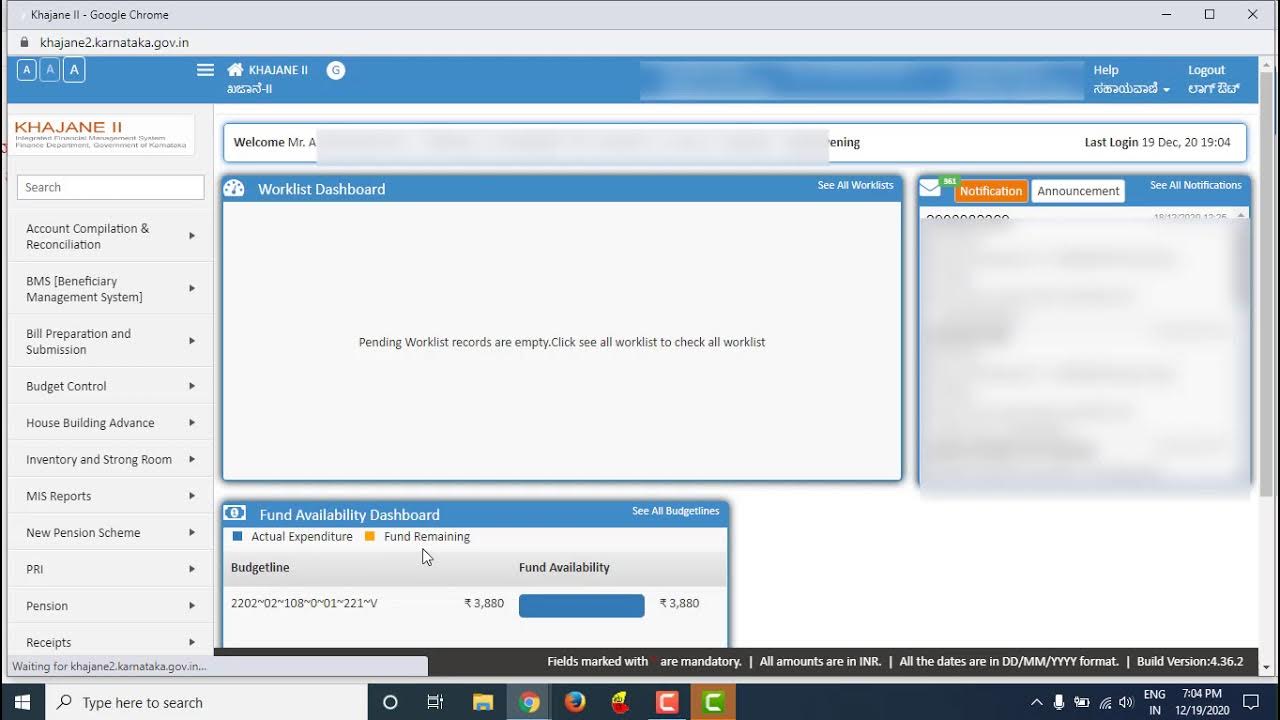Click the Fund Availability money icon

click(x=235, y=513)
